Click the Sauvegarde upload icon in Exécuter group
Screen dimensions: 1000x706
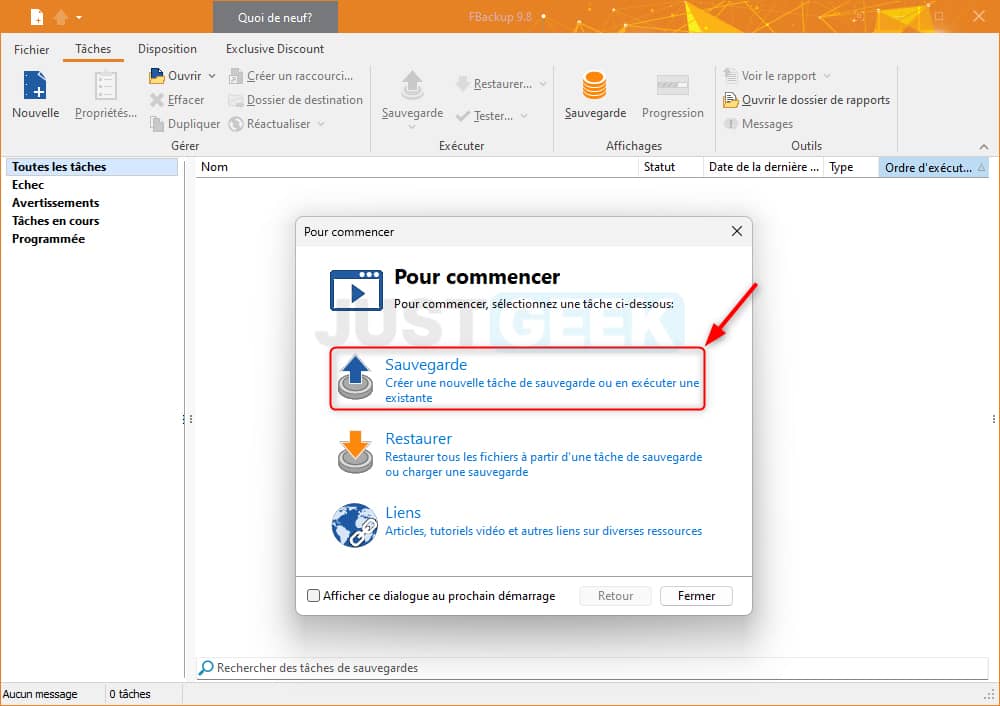[x=412, y=85]
